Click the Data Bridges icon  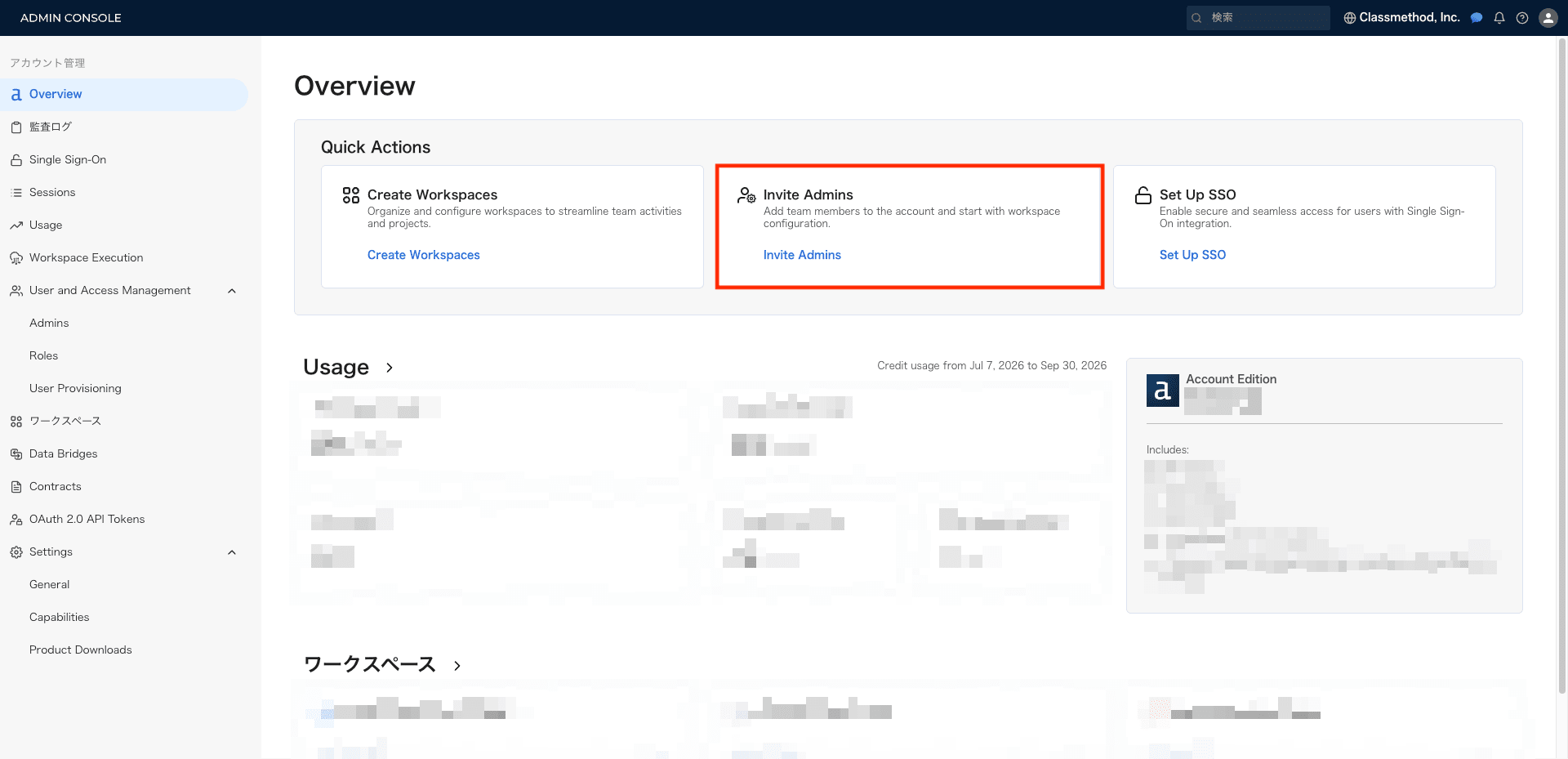(16, 454)
